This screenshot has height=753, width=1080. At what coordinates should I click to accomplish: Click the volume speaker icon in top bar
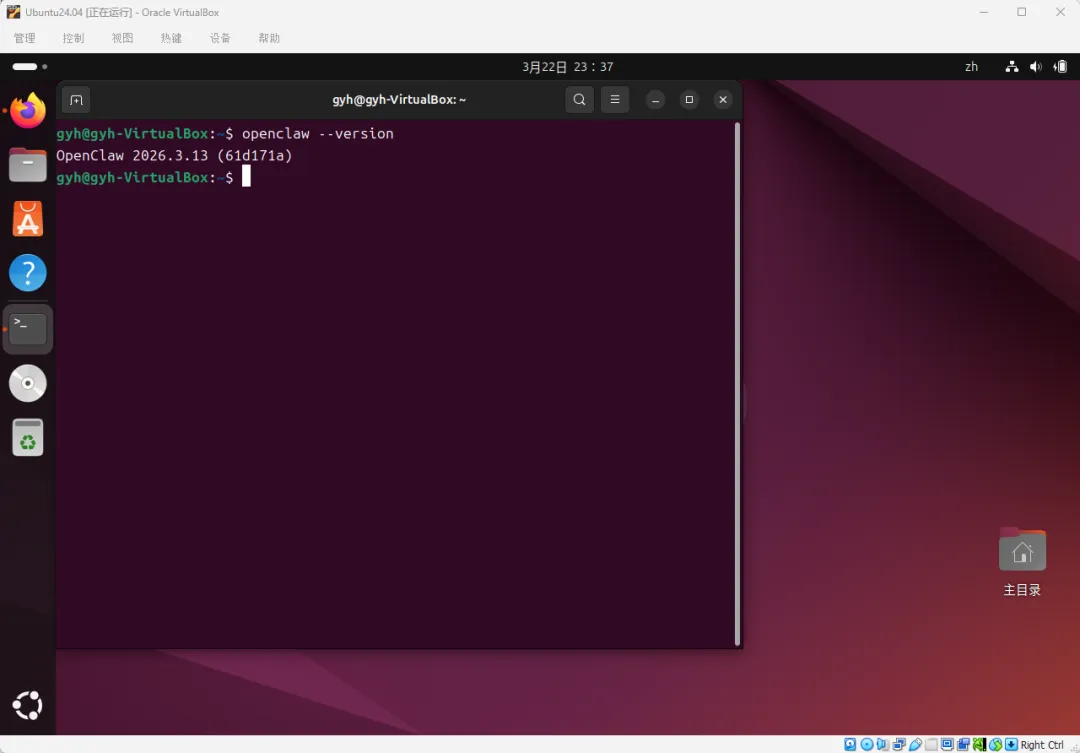click(1035, 67)
